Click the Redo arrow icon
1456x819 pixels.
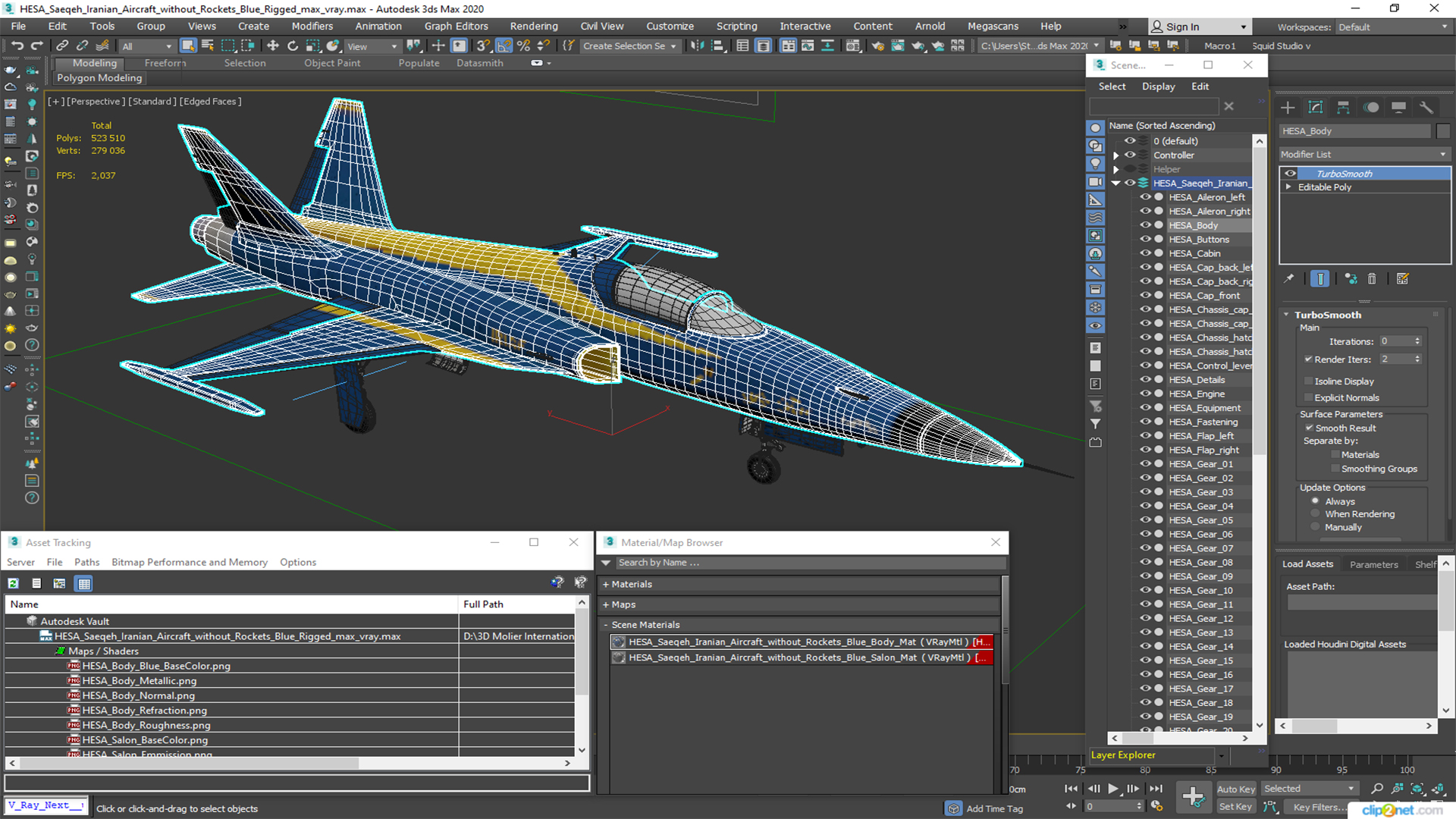[x=36, y=45]
